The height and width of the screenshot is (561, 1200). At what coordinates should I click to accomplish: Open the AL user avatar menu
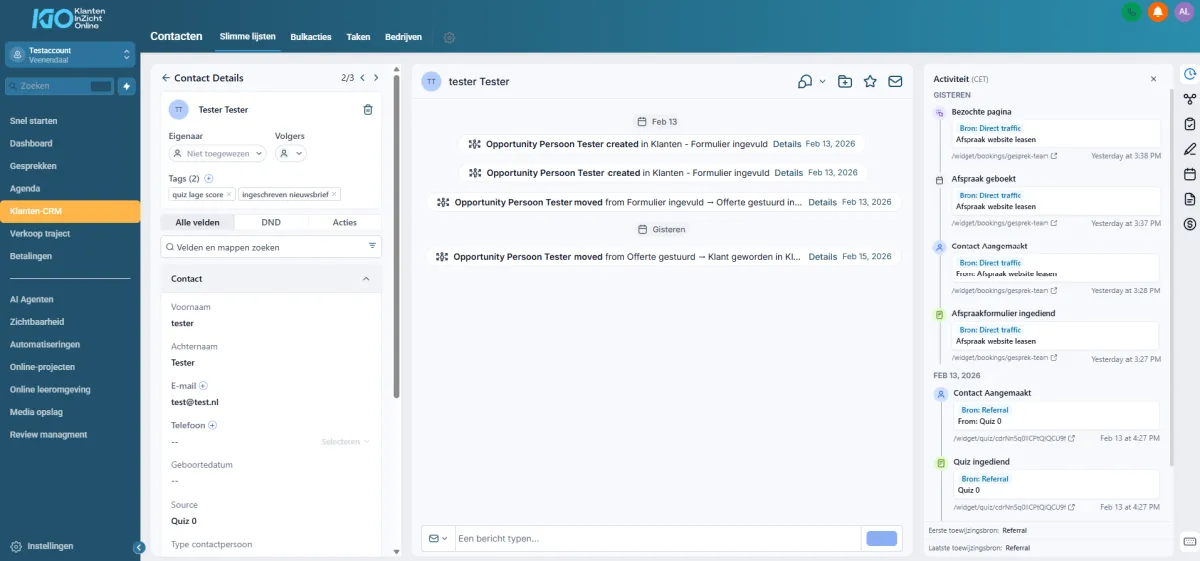pos(1184,12)
